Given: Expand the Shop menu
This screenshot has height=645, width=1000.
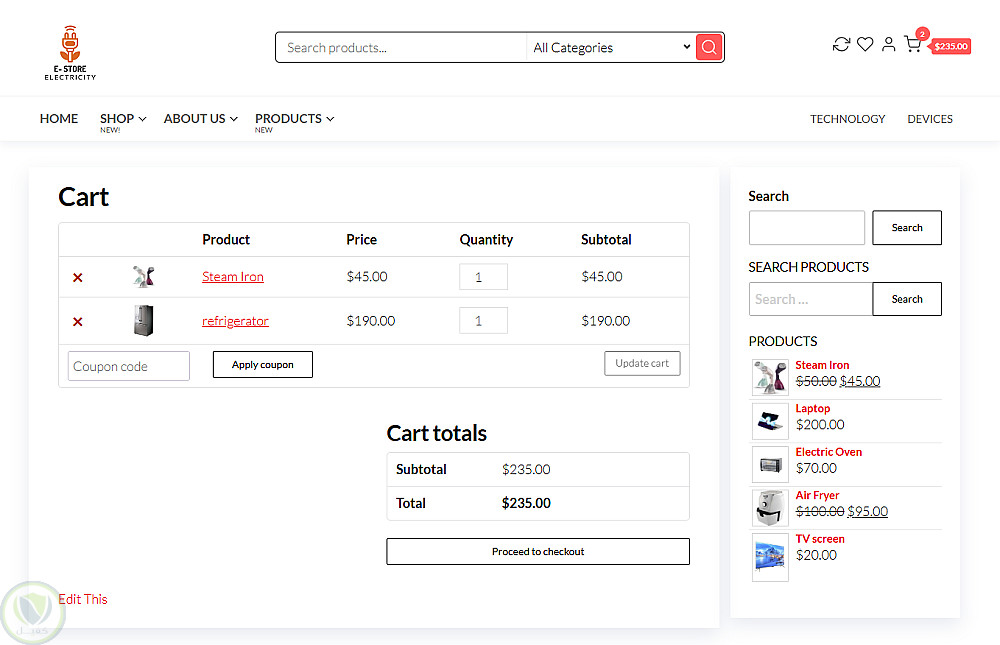Looking at the screenshot, I should click(122, 118).
